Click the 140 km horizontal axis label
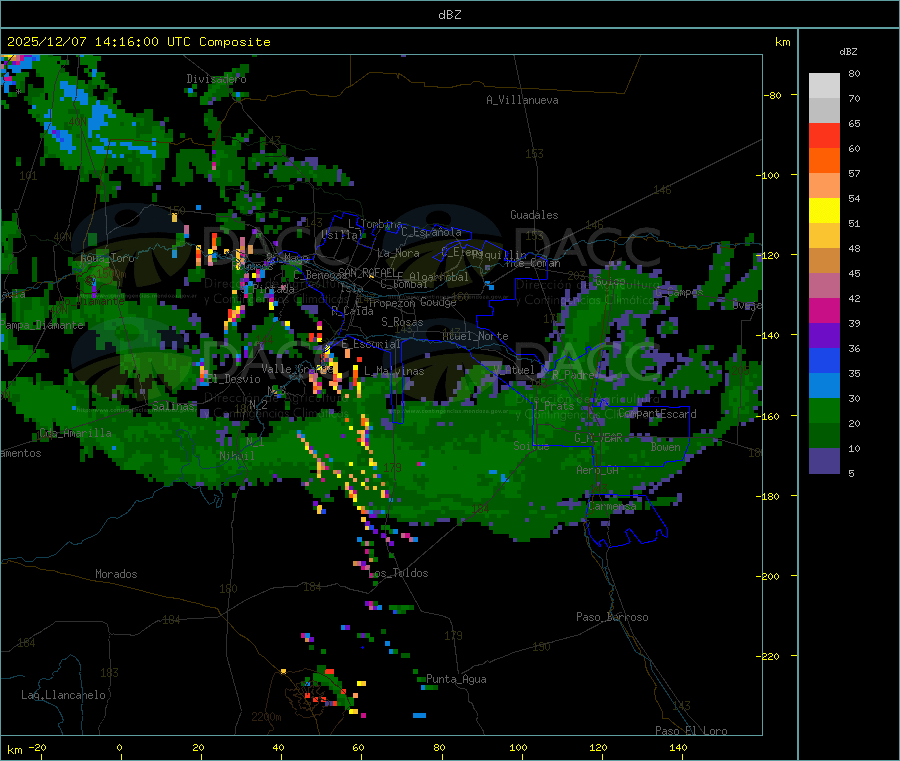The width and height of the screenshot is (900, 761). pyautogui.click(x=678, y=747)
